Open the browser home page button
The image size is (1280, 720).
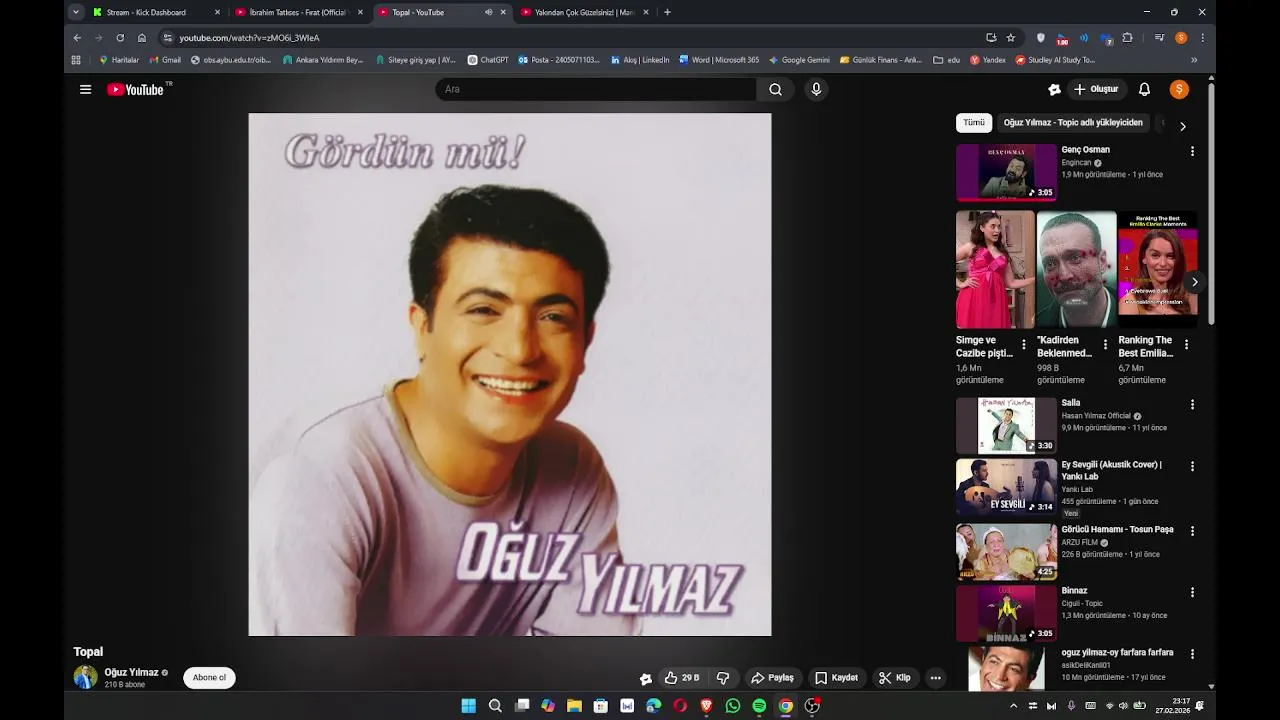coord(142,38)
